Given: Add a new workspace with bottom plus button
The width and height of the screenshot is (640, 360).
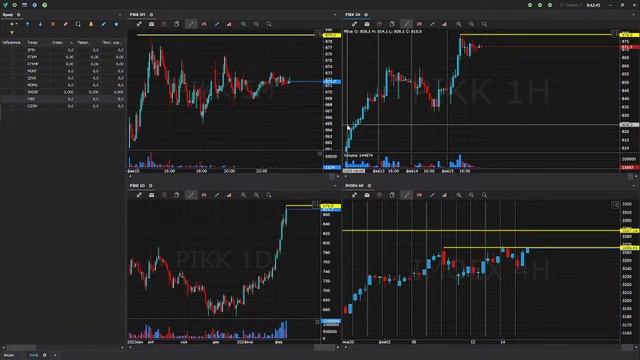Looking at the screenshot, I should (x=55, y=355).
